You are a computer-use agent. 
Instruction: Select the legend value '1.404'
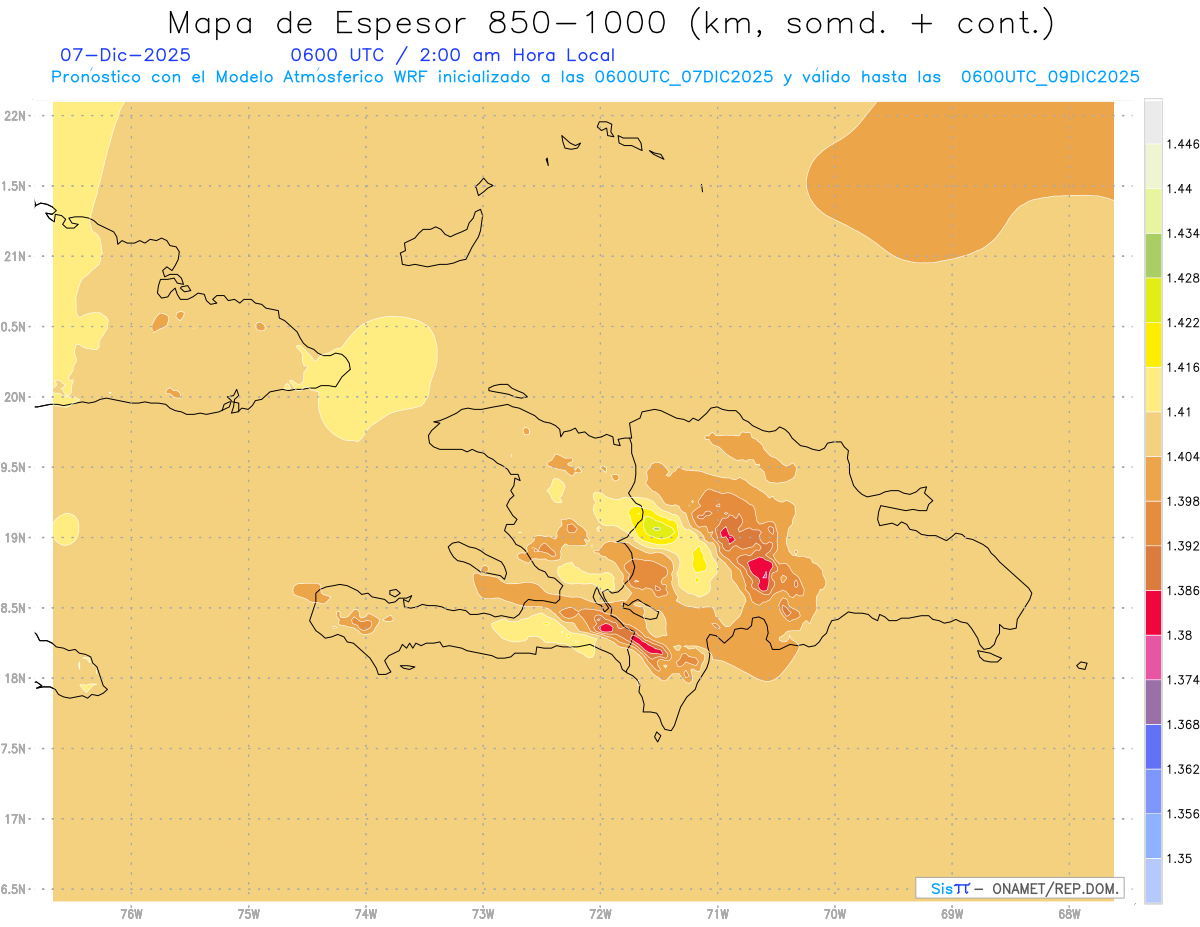[x=1182, y=456]
